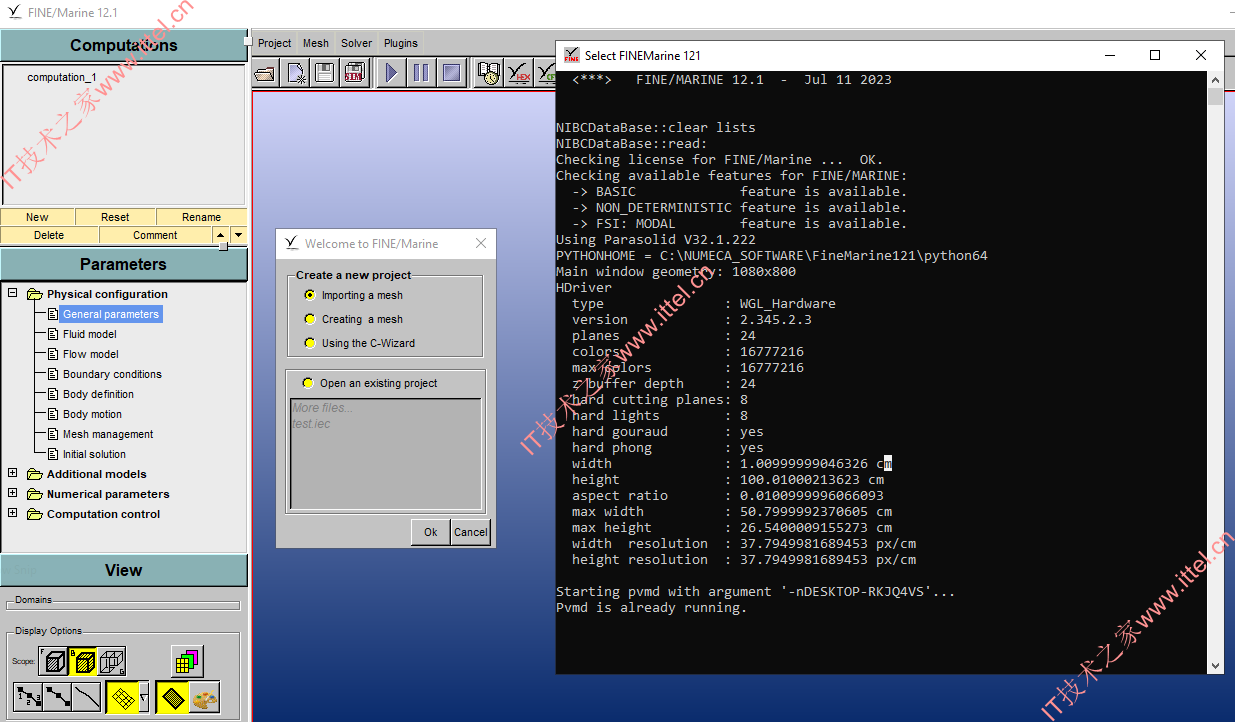Select Body definition tree item
Viewport: 1235px width, 722px height.
point(98,394)
